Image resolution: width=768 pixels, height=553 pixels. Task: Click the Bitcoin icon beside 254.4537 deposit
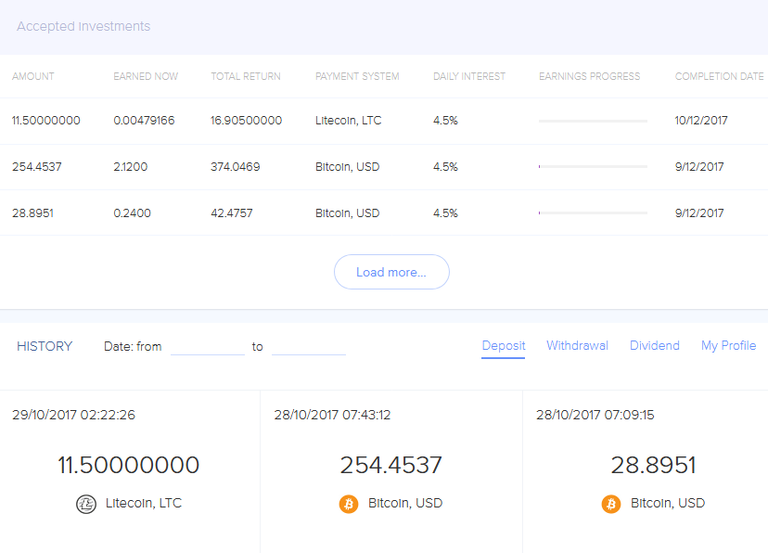(x=349, y=504)
